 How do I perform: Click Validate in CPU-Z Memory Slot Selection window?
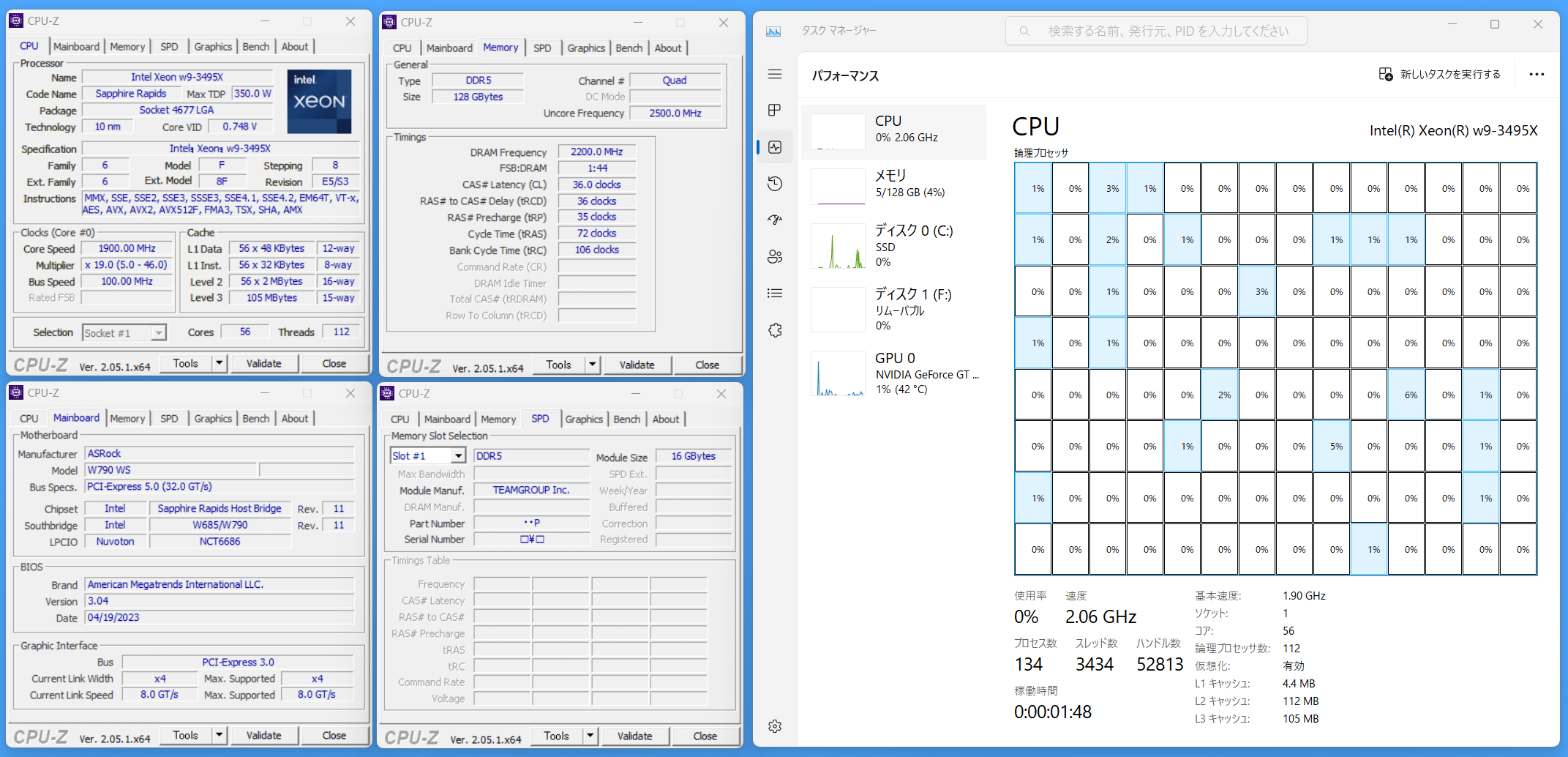[634, 736]
